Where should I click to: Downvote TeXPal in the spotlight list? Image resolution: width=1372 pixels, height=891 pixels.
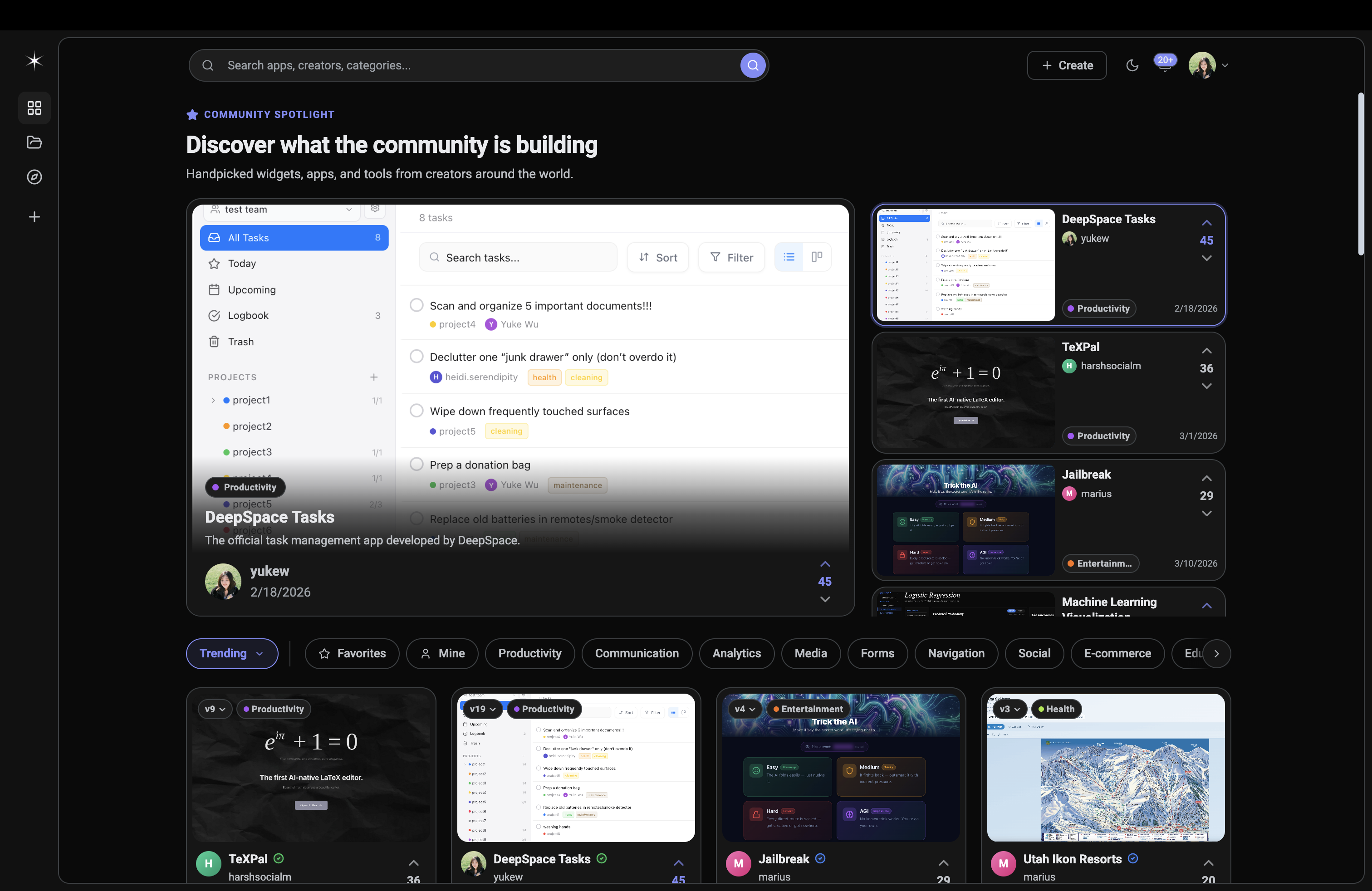click(x=1206, y=386)
